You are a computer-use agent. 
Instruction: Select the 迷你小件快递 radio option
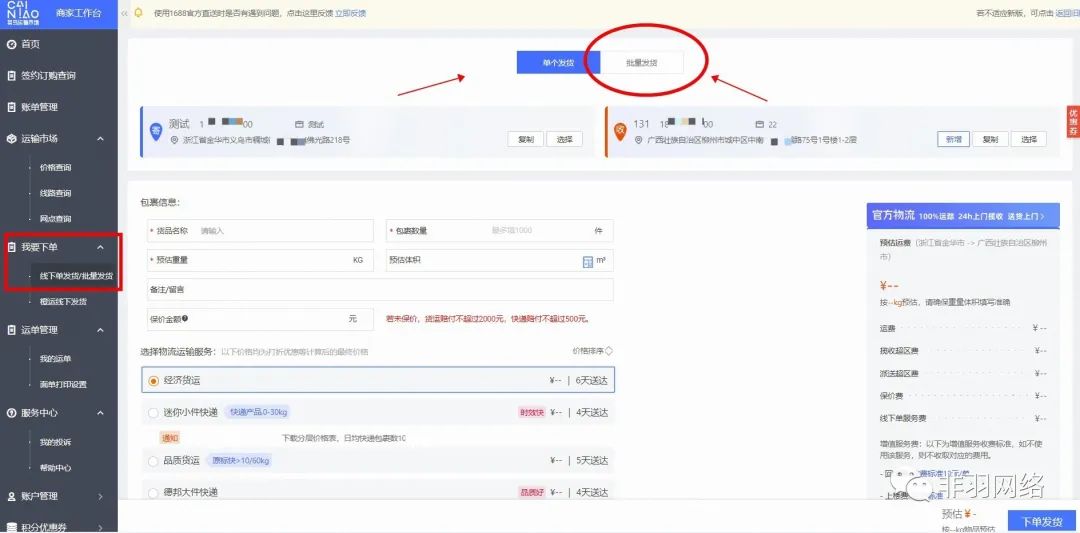[153, 412]
